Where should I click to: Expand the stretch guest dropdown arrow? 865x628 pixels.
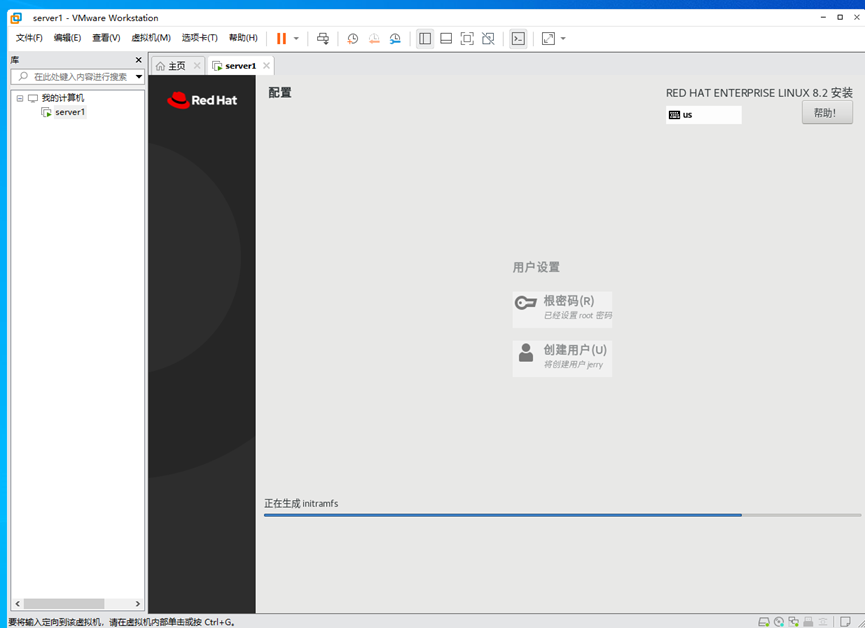click(x=563, y=39)
